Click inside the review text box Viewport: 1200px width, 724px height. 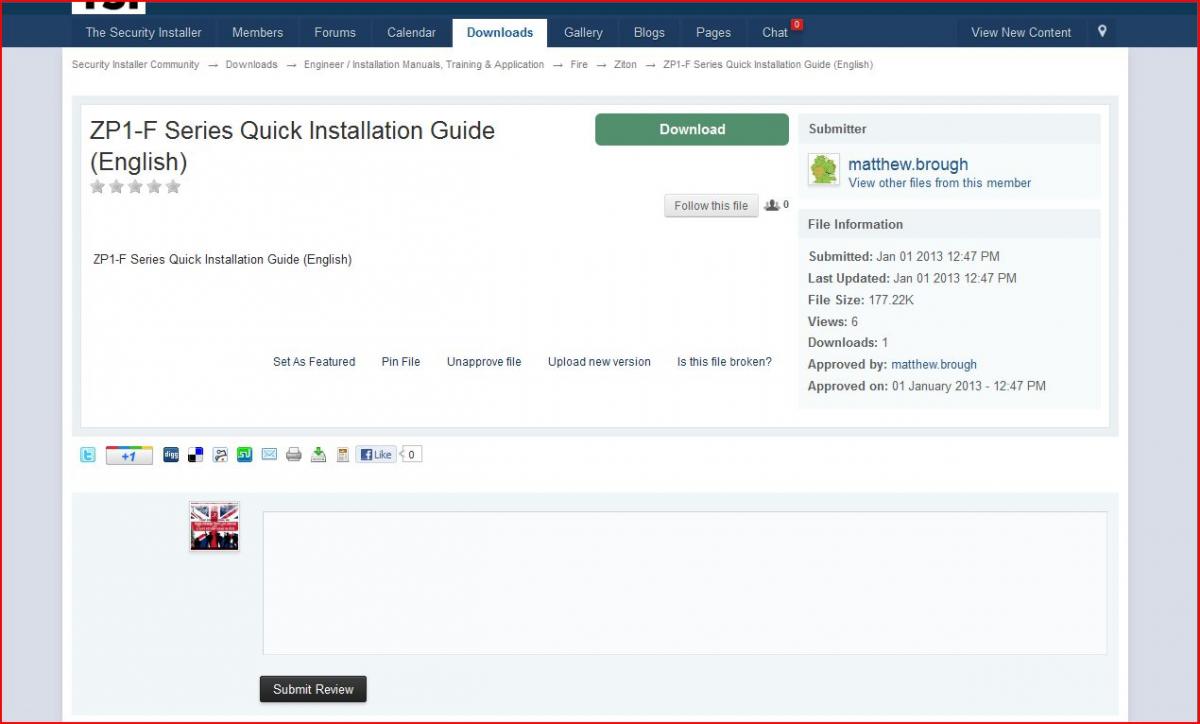click(685, 583)
